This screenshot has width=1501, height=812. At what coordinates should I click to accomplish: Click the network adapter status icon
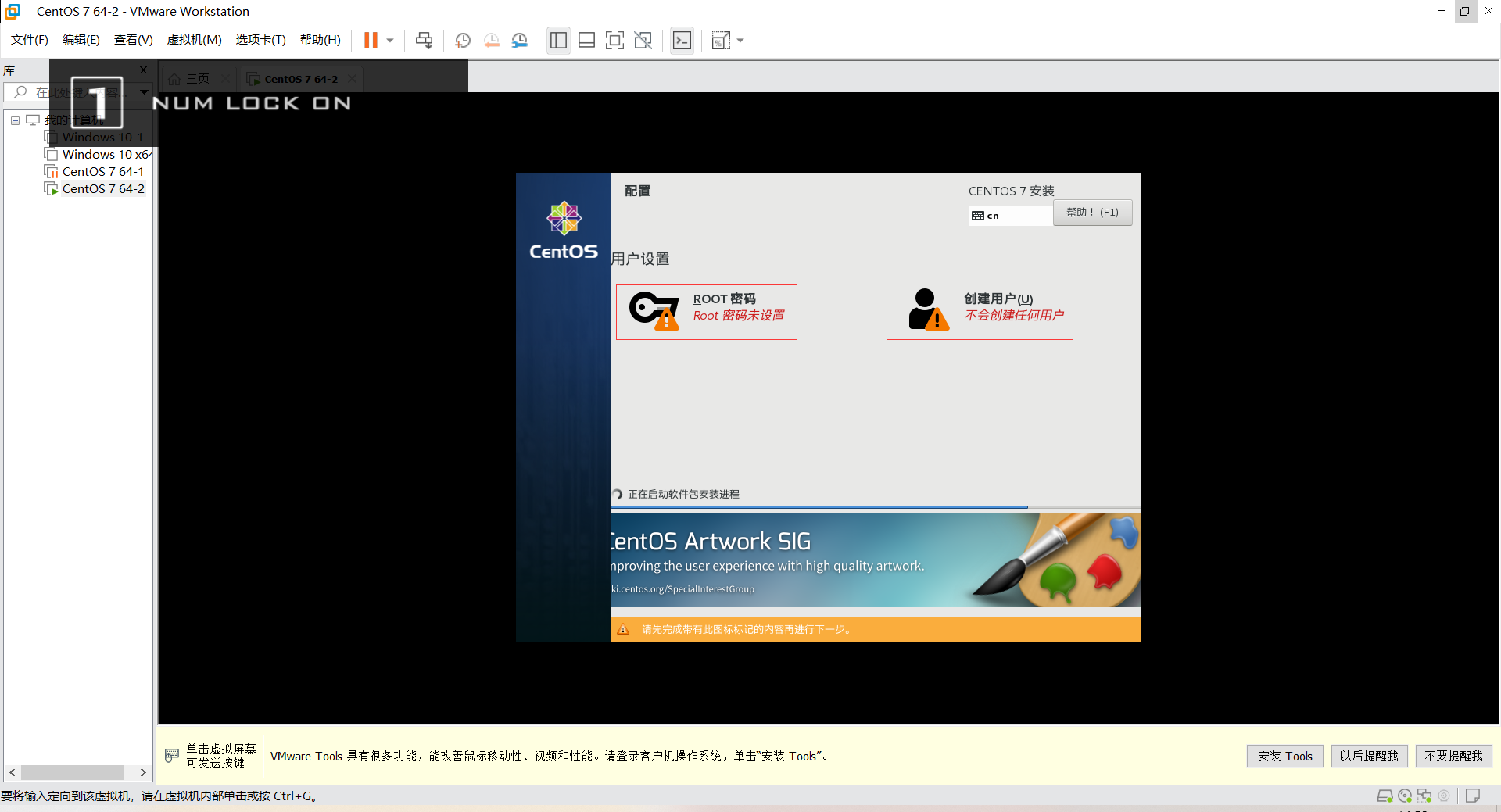coord(1424,796)
